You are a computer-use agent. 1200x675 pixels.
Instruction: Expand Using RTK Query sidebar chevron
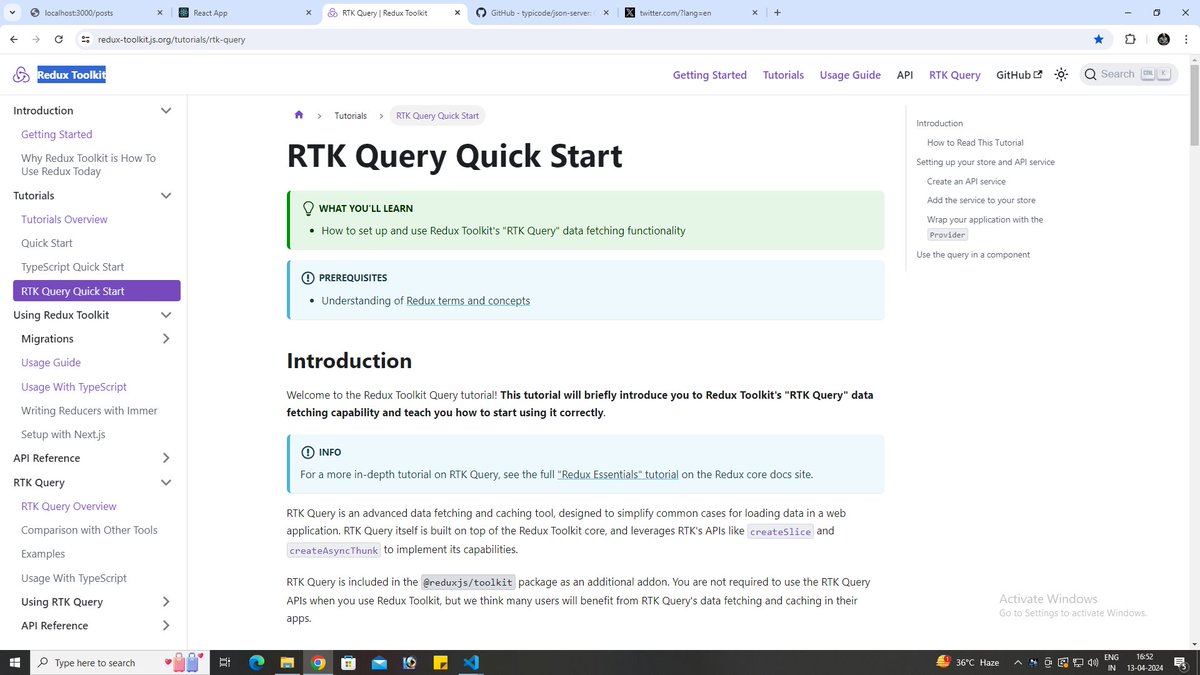pos(166,602)
